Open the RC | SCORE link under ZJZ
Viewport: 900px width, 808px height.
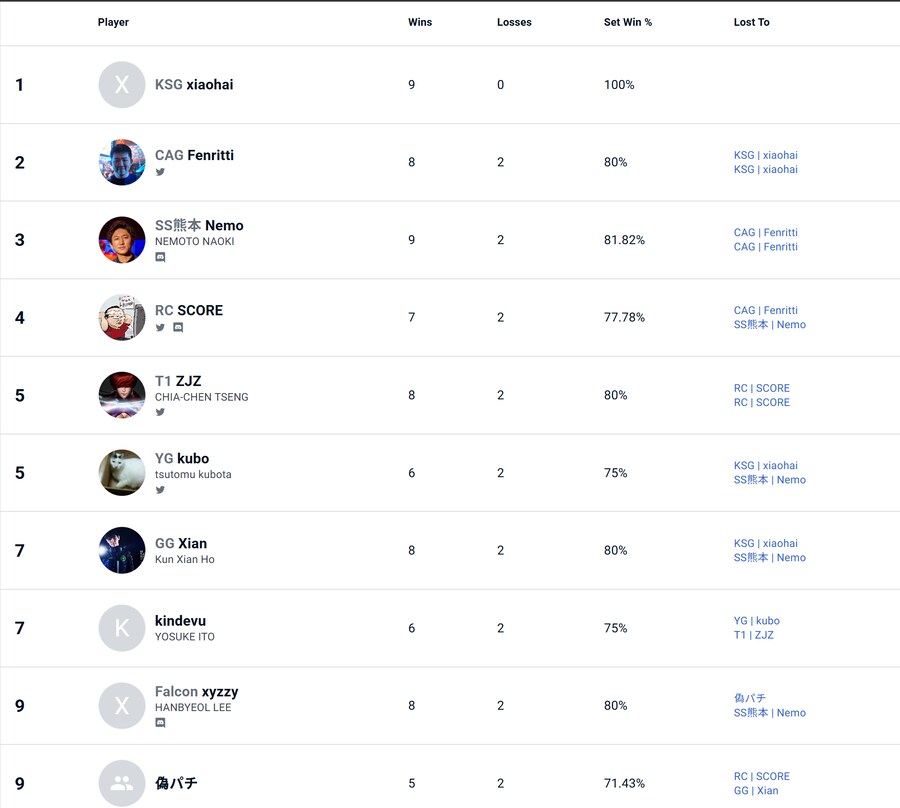pyautogui.click(x=761, y=388)
